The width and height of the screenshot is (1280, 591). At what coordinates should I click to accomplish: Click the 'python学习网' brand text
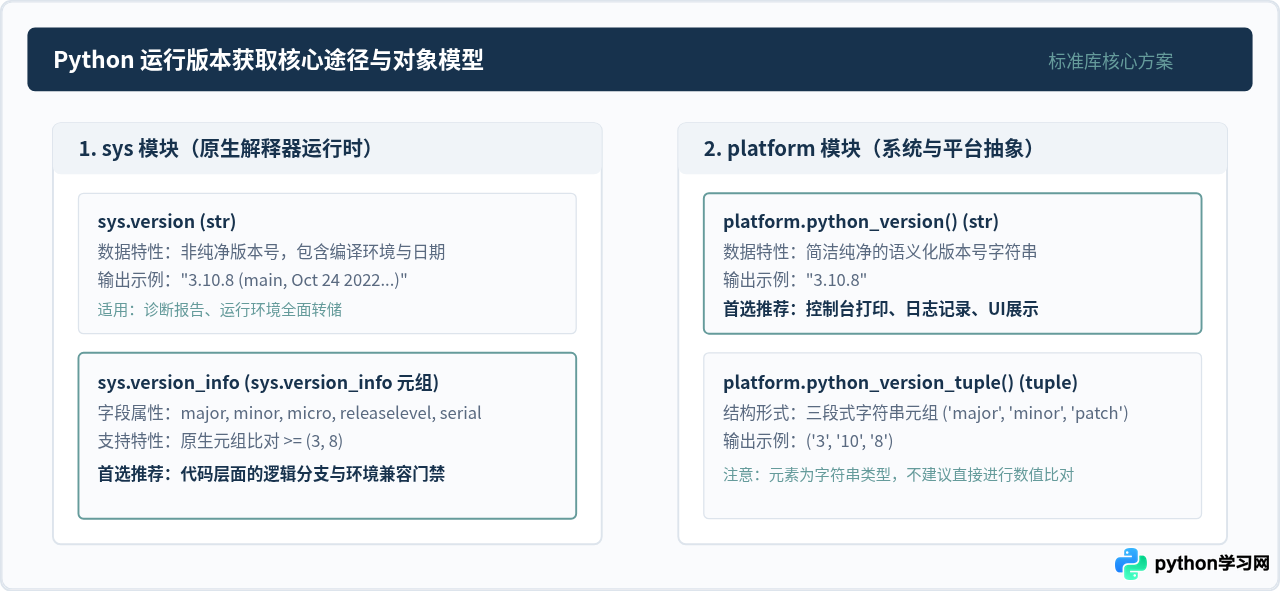pos(1212,564)
